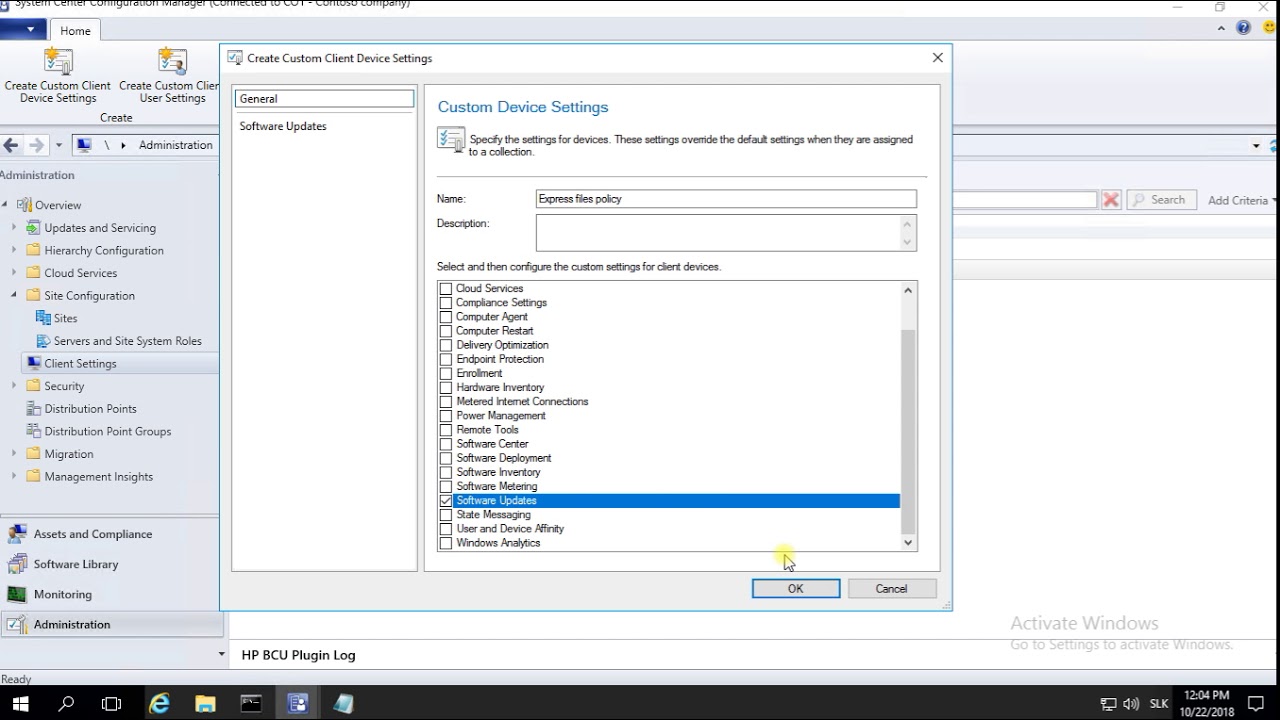The width and height of the screenshot is (1280, 720).
Task: Collapse Site Configuration node
Action: (x=14, y=295)
